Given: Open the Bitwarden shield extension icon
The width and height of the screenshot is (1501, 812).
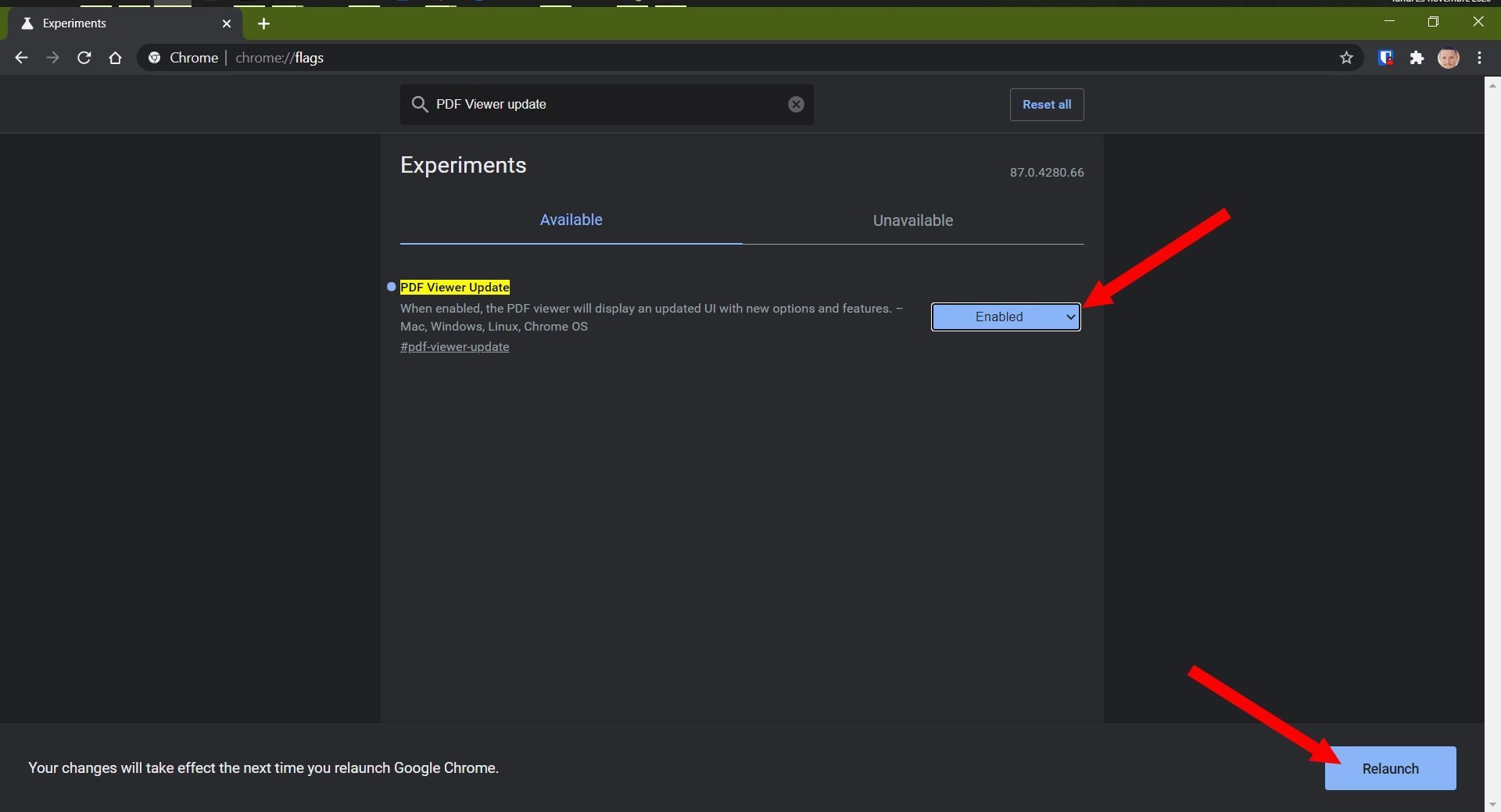Looking at the screenshot, I should coord(1385,58).
